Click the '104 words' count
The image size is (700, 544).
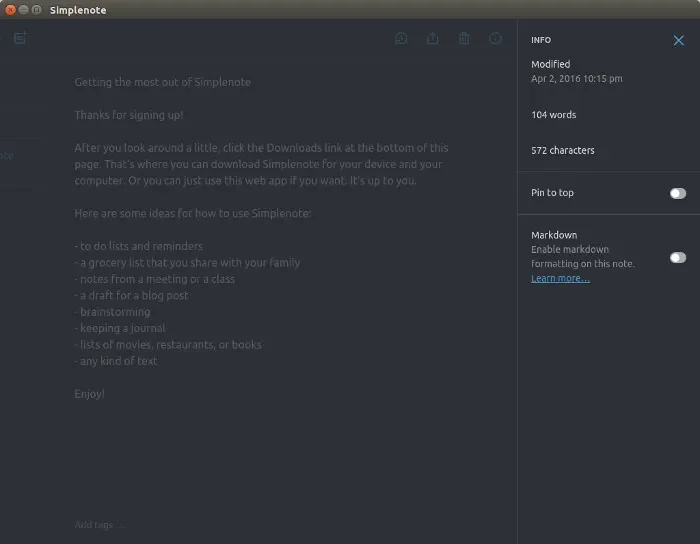pos(554,115)
